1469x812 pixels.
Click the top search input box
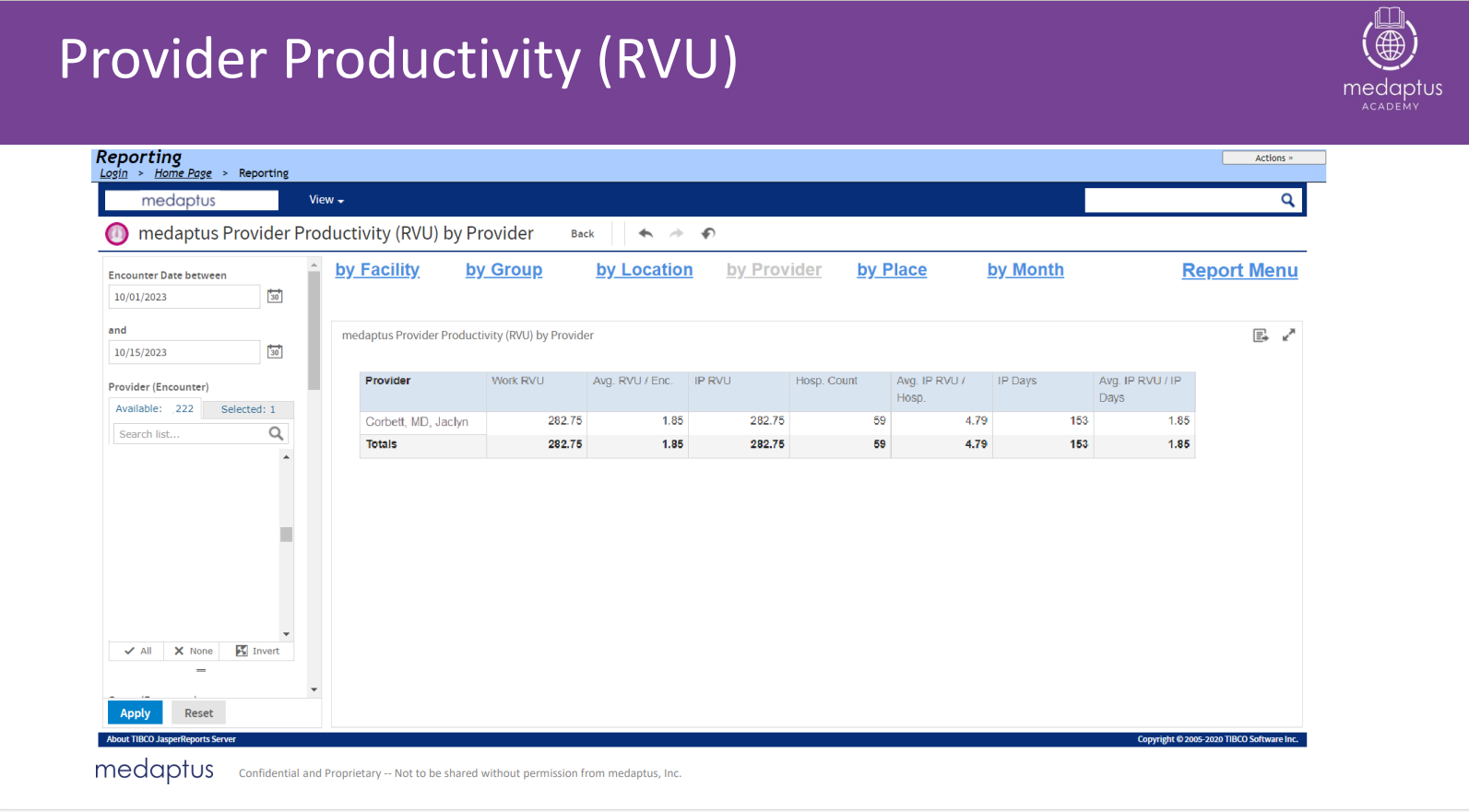(1181, 200)
